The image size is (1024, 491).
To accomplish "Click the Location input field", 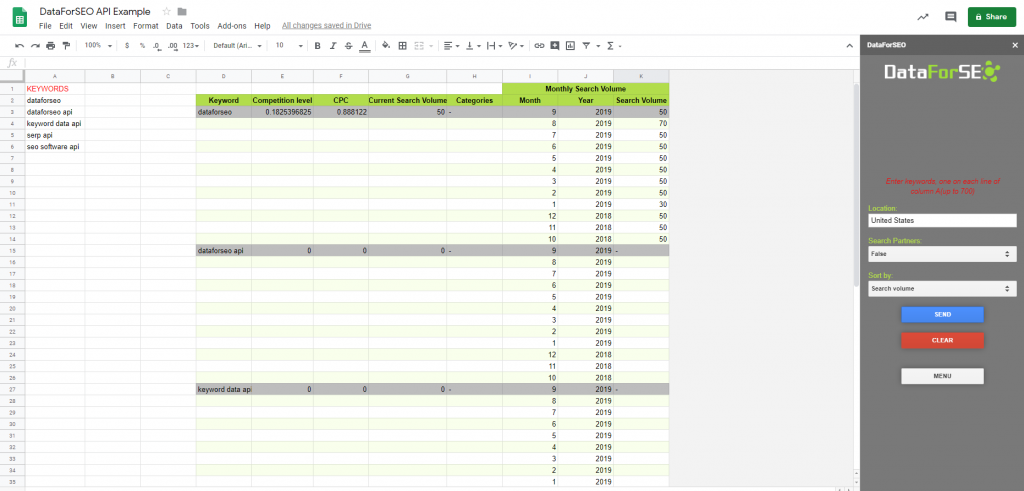I will pos(942,221).
